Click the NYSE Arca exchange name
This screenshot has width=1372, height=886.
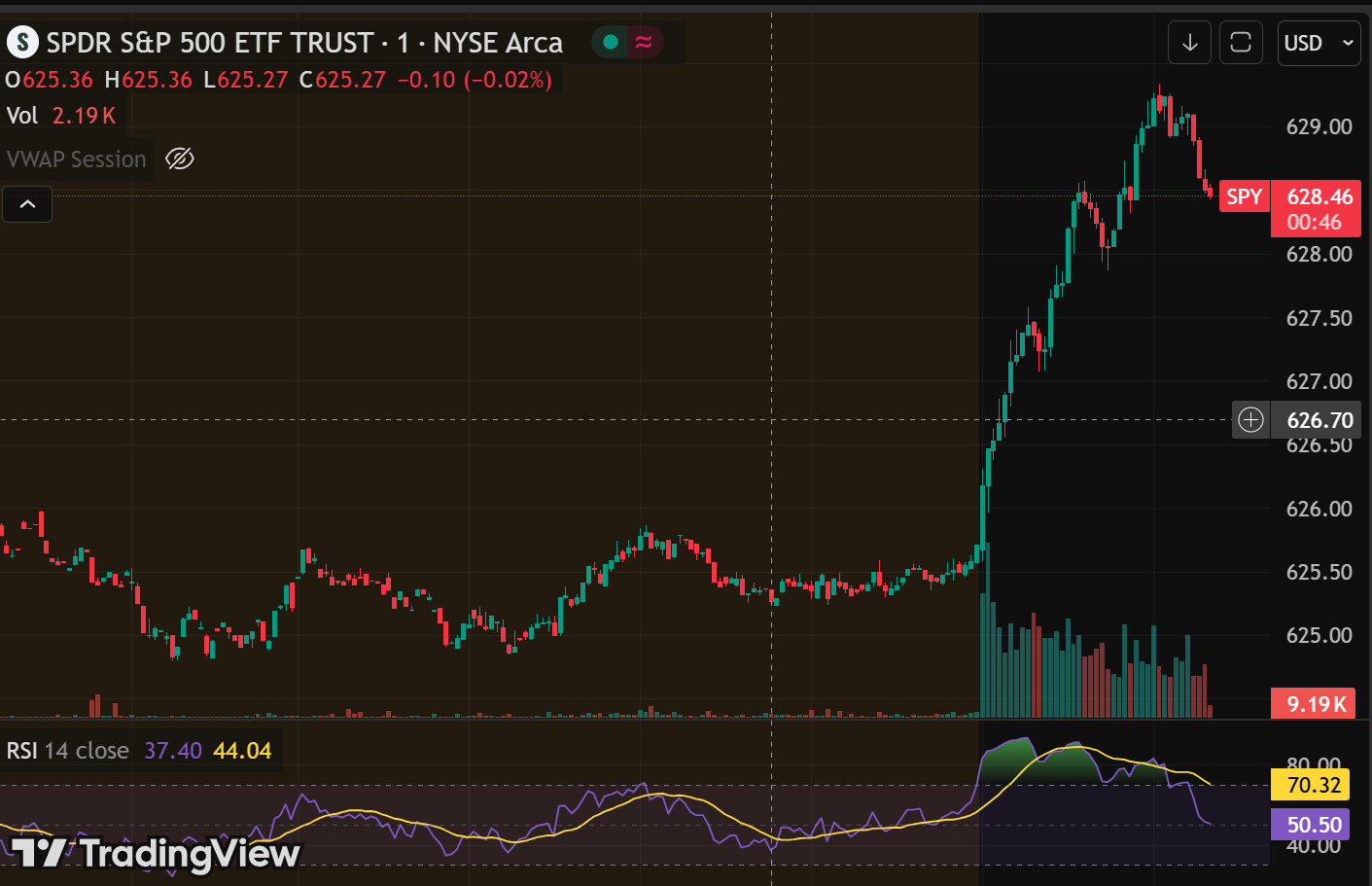pos(498,43)
